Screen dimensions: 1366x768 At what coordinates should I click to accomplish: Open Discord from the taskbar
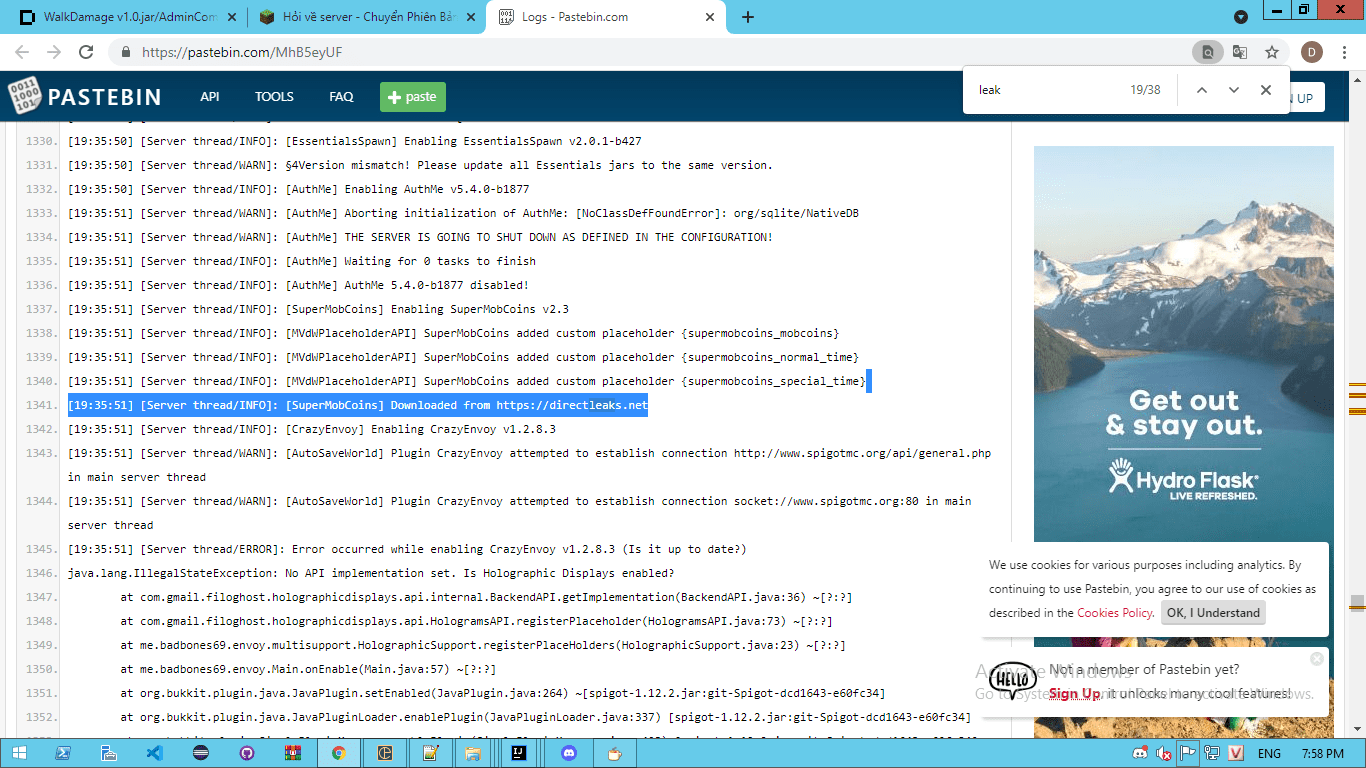click(569, 753)
